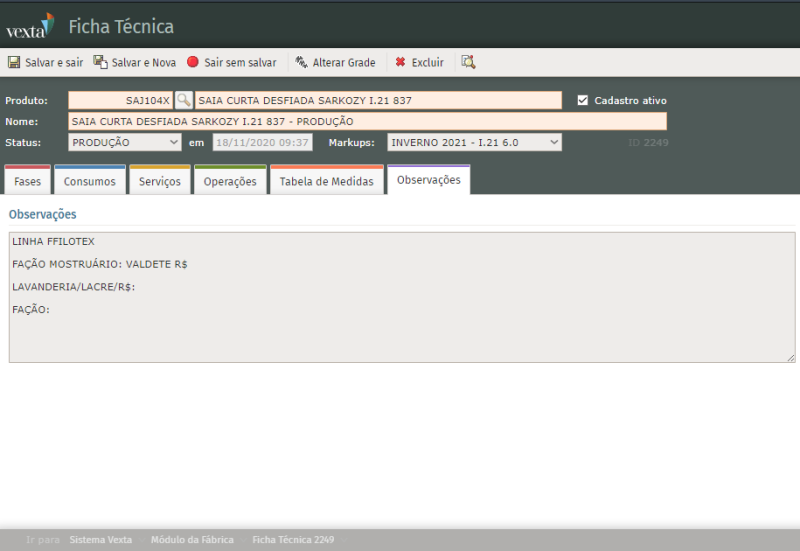Click the product search magnifier icon
This screenshot has height=551, width=800.
tap(184, 100)
